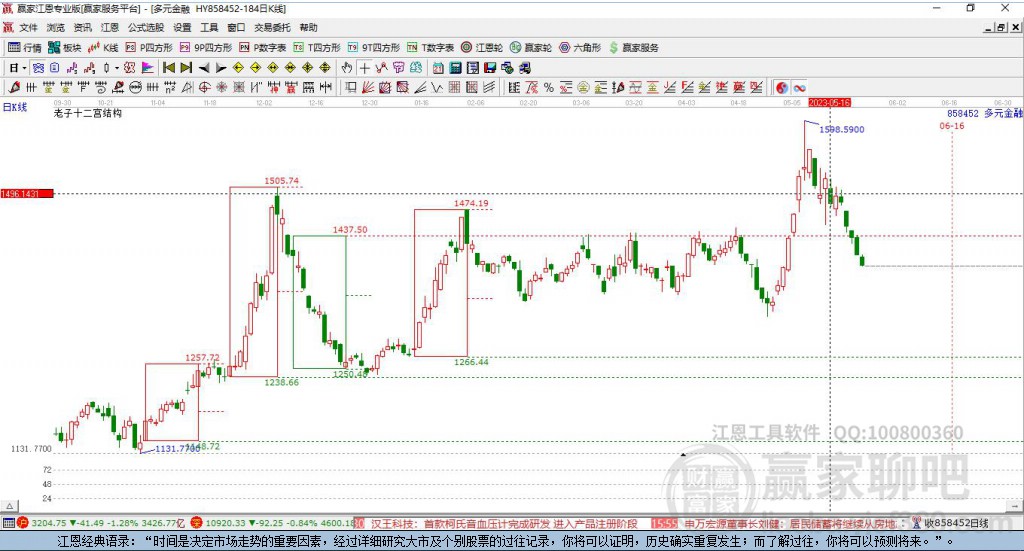Open the 六角形 hexagon tool
The height and width of the screenshot is (551, 1024).
(x=580, y=48)
